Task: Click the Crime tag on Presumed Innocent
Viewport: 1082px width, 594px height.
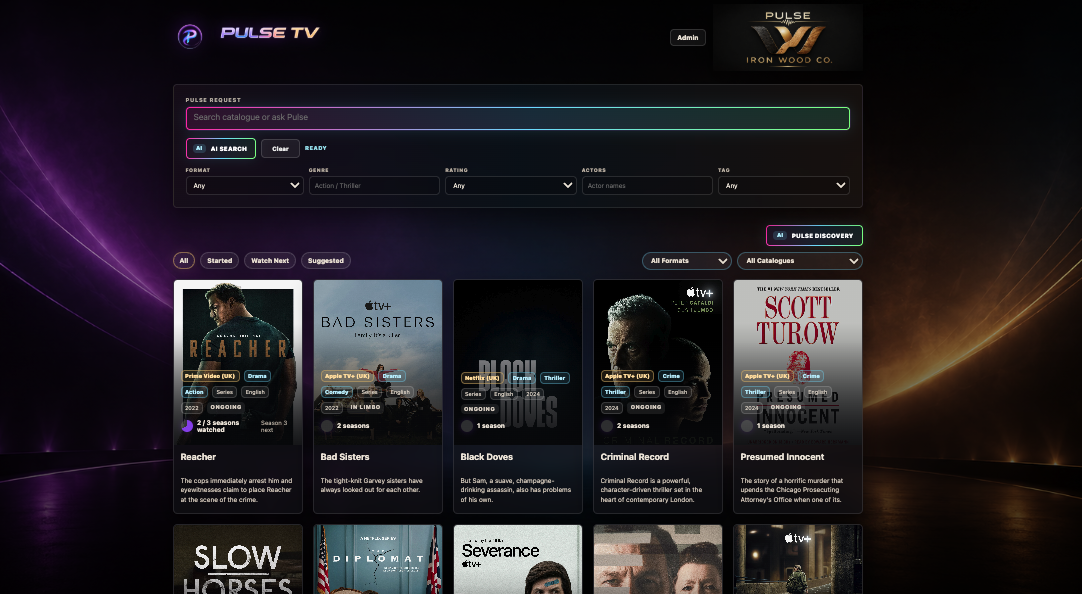Action: coord(811,376)
